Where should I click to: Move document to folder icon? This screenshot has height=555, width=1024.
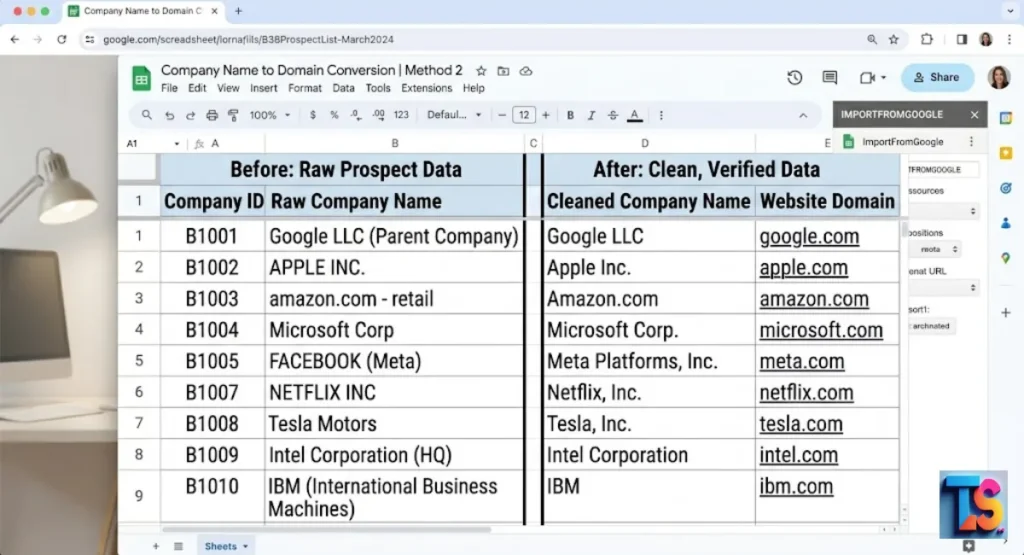pos(503,71)
